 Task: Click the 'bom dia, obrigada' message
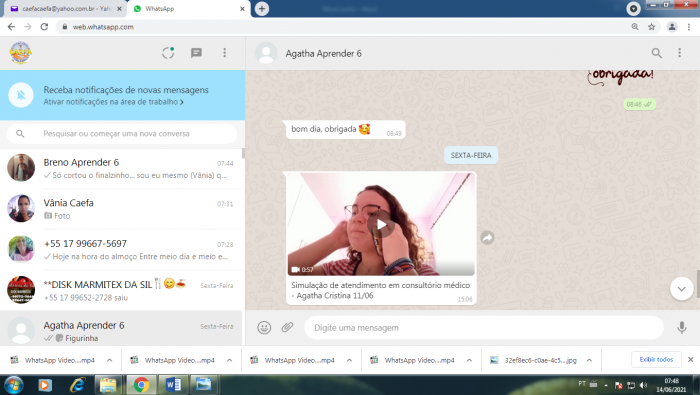pyautogui.click(x=345, y=129)
